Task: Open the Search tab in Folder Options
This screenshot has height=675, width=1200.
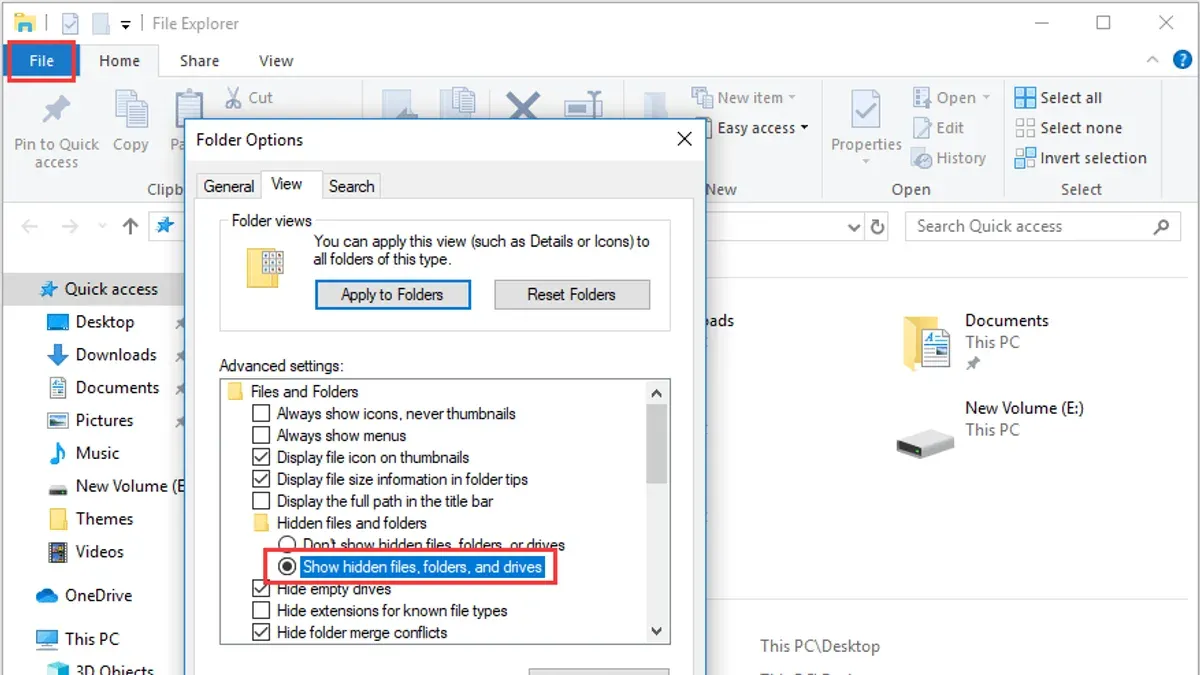Action: coord(352,186)
